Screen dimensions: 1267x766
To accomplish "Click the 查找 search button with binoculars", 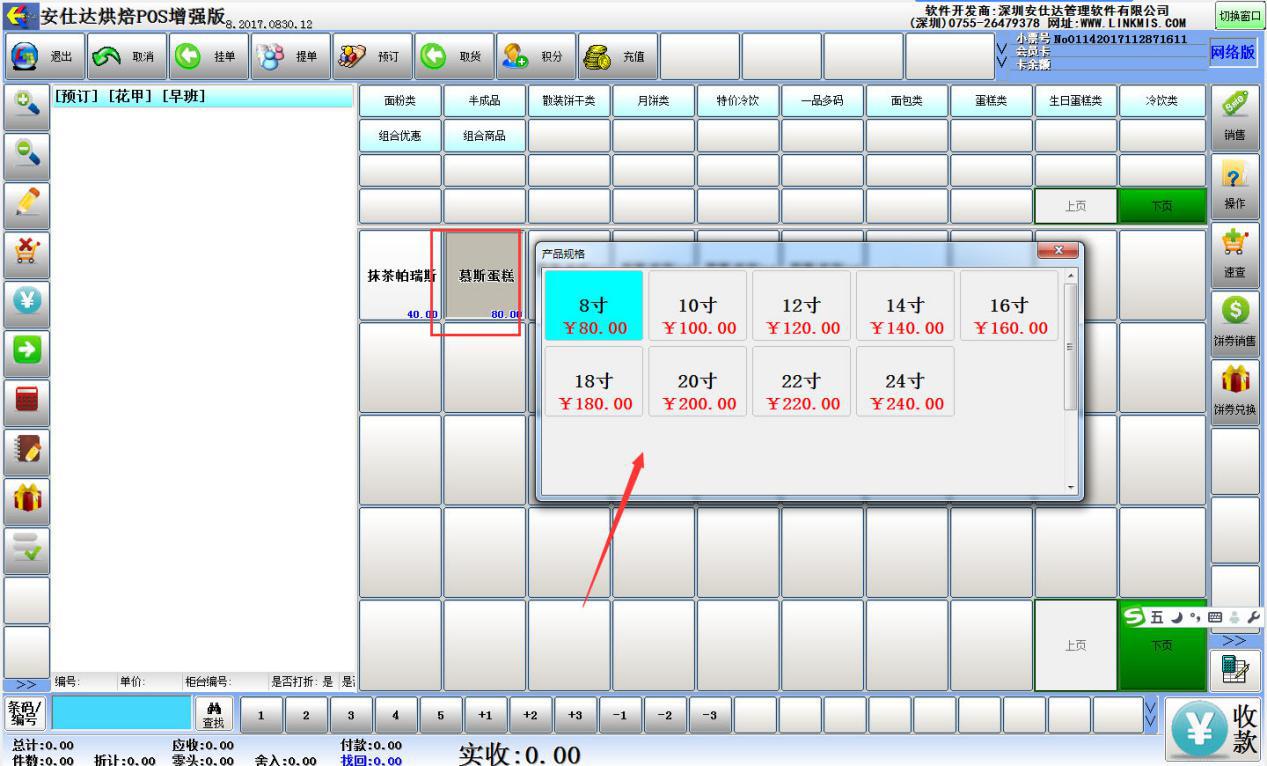I will pyautogui.click(x=213, y=714).
